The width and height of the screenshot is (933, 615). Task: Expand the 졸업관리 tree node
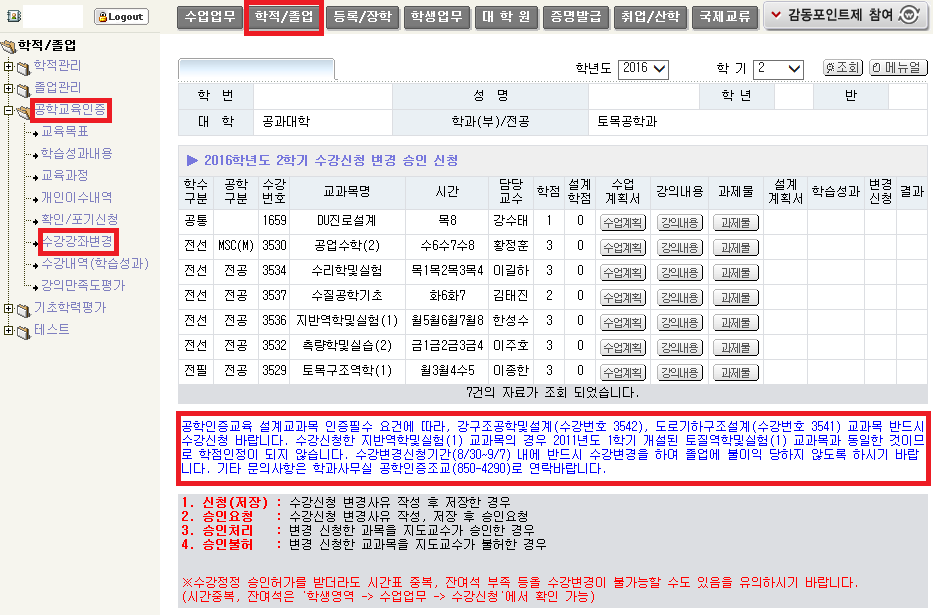[8, 89]
